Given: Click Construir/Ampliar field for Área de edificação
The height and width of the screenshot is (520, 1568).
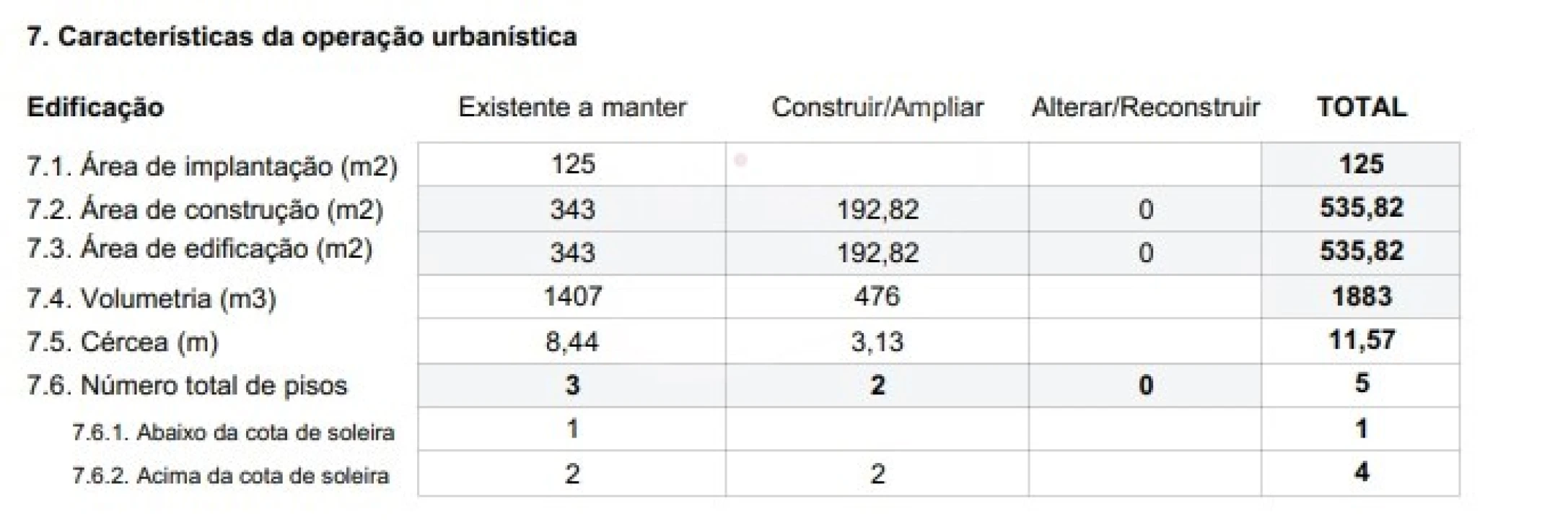Looking at the screenshot, I should [877, 253].
